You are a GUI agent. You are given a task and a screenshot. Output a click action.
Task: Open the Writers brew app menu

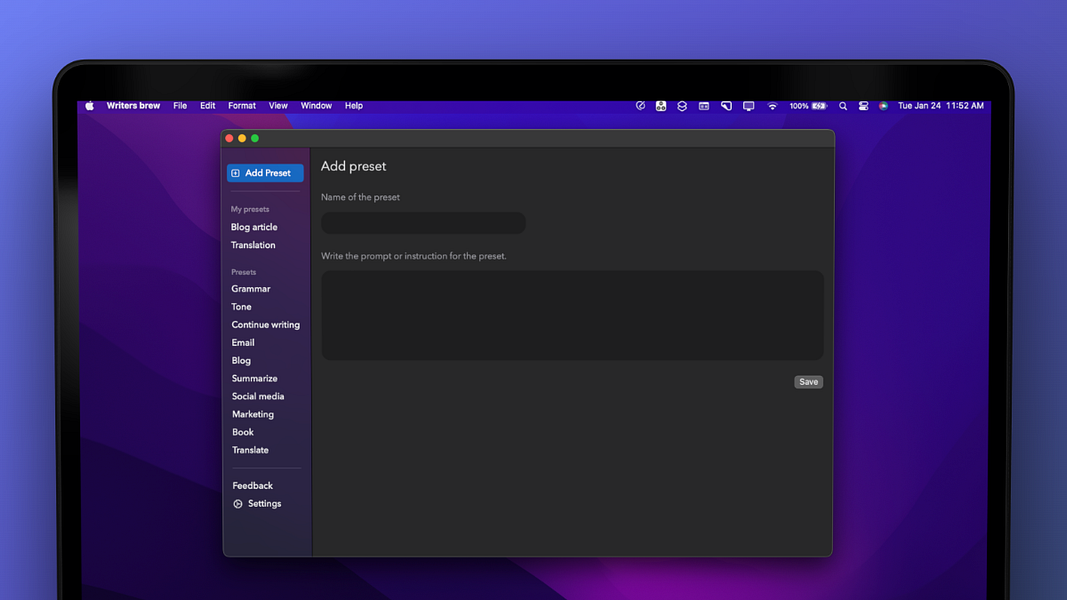133,105
